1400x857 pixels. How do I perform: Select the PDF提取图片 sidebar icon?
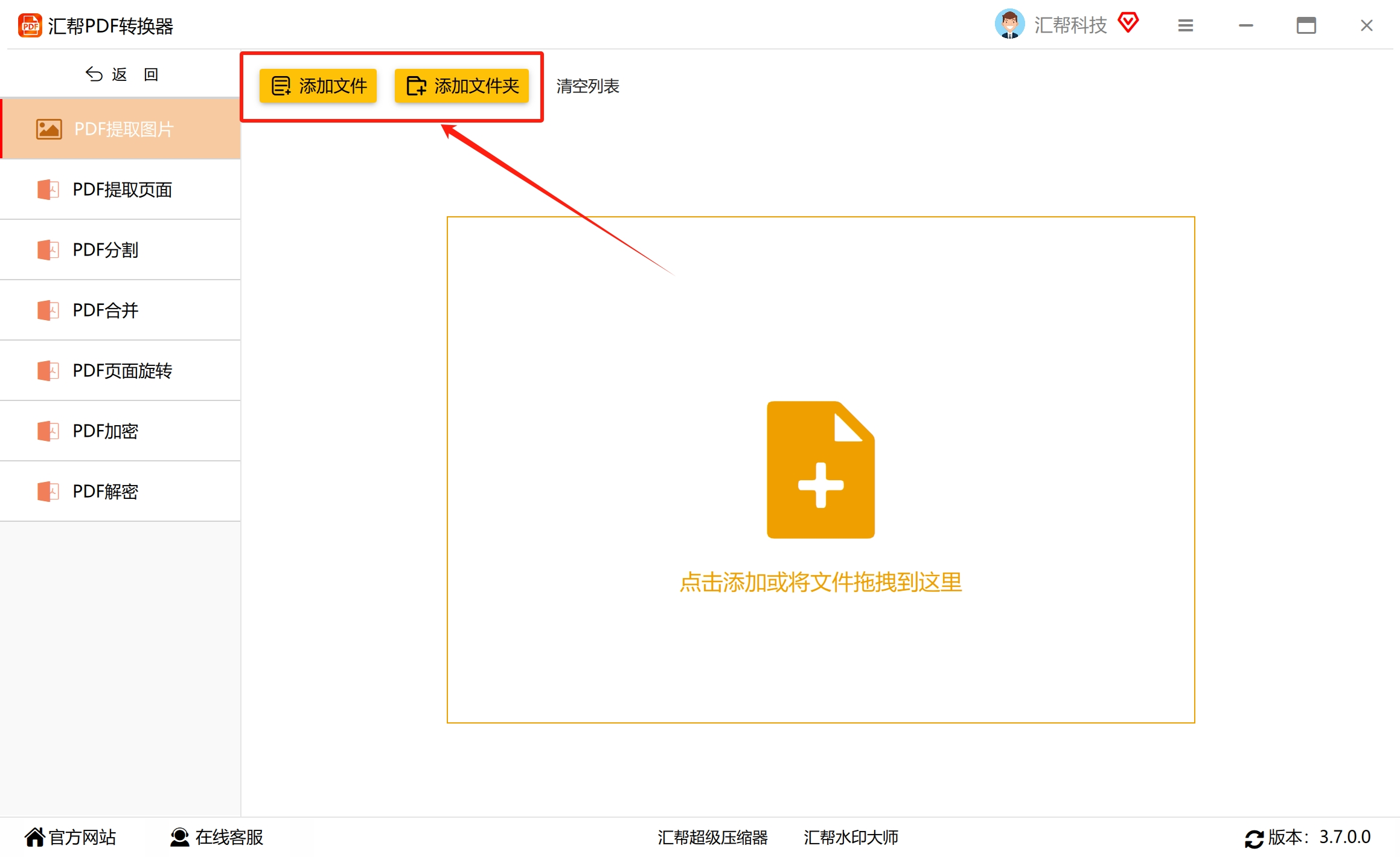(x=50, y=129)
